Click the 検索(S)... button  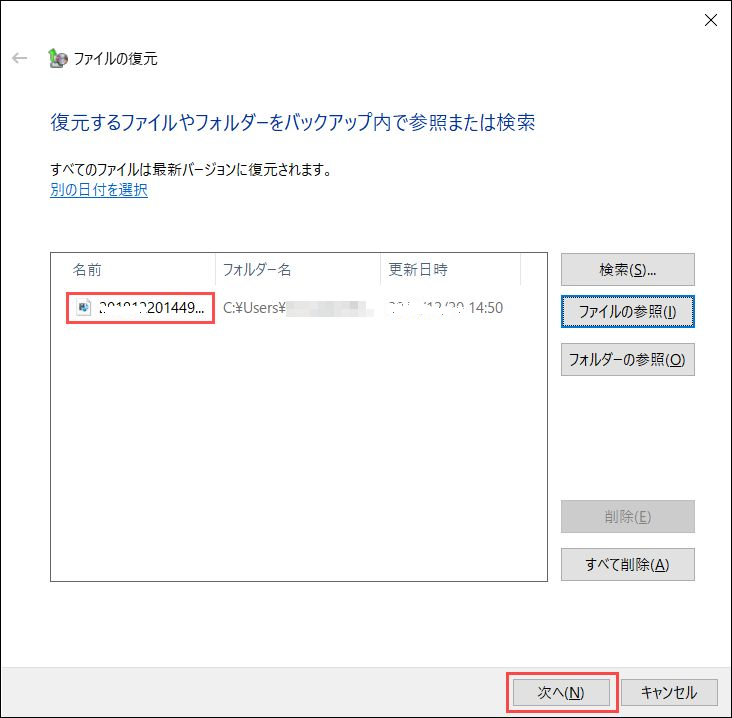[x=627, y=269]
